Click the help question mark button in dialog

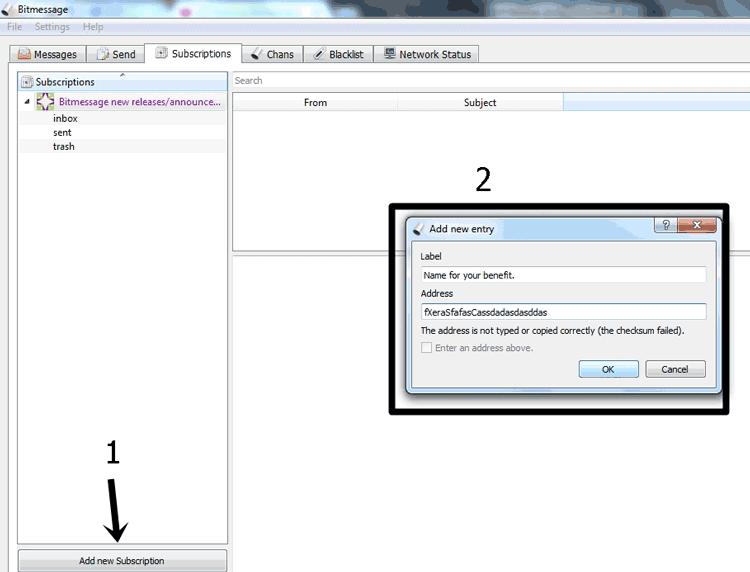(665, 226)
